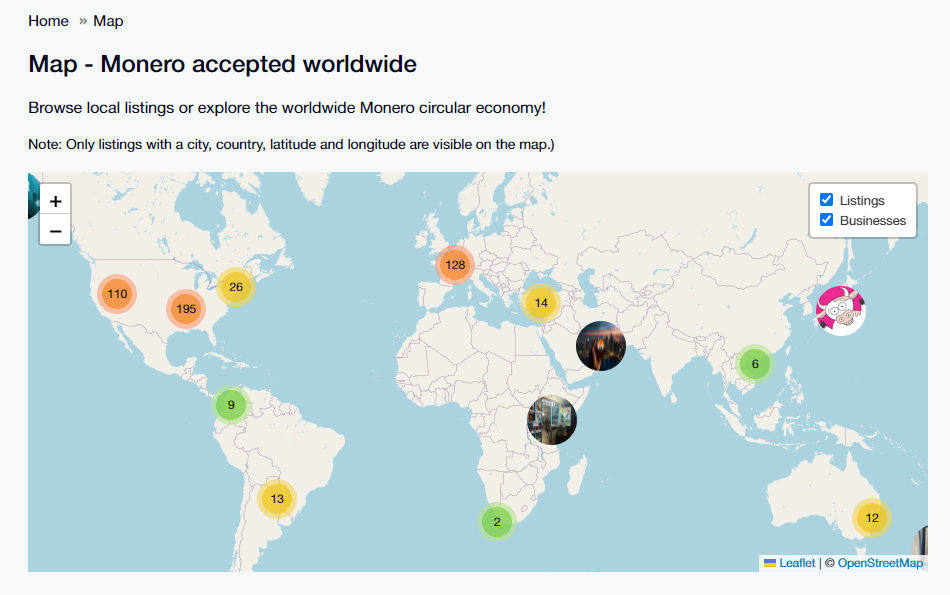Viewport: 950px width, 595px height.
Task: Zoom in with the plus button
Action: [x=55, y=201]
